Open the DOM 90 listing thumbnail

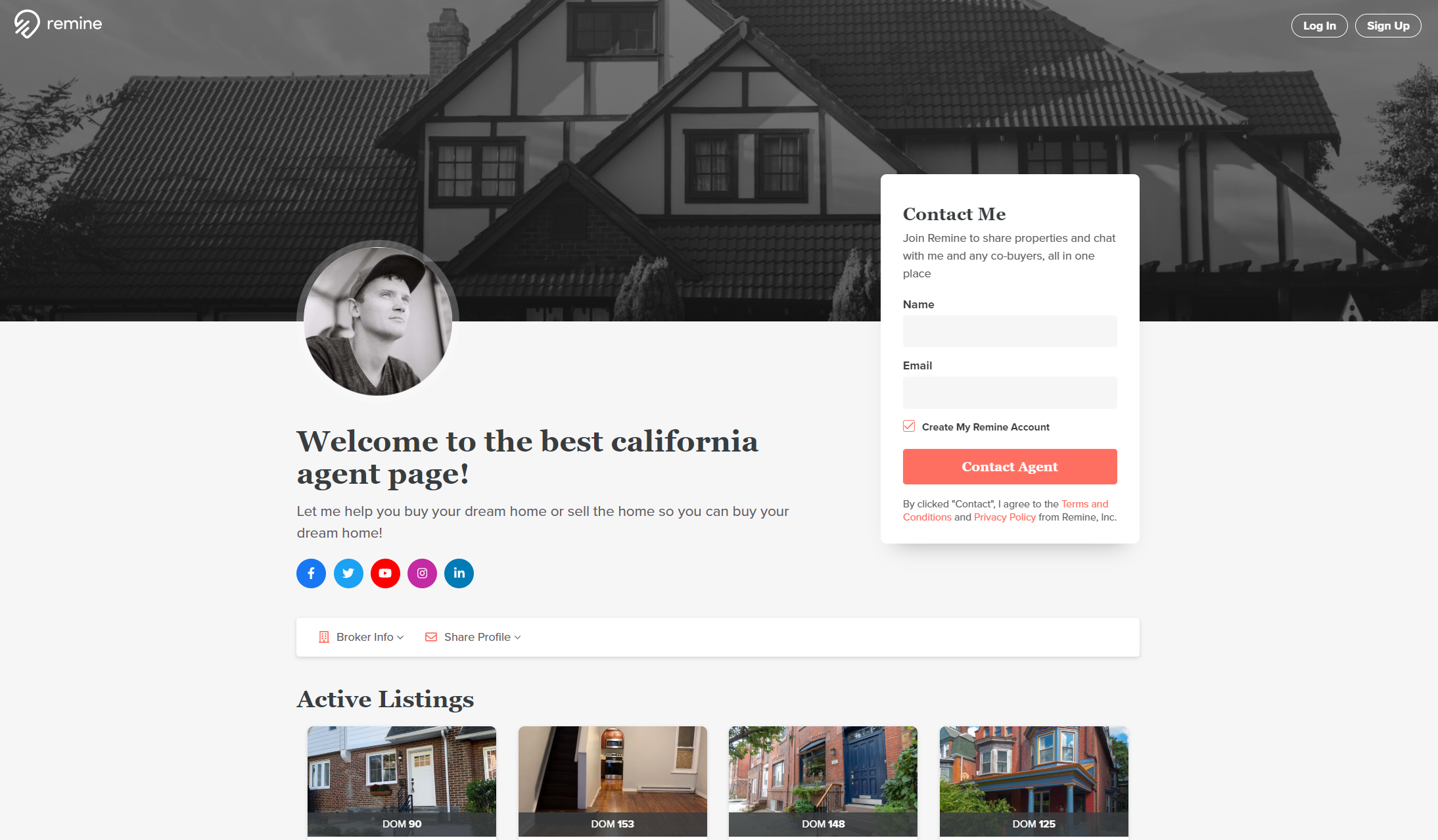[402, 782]
